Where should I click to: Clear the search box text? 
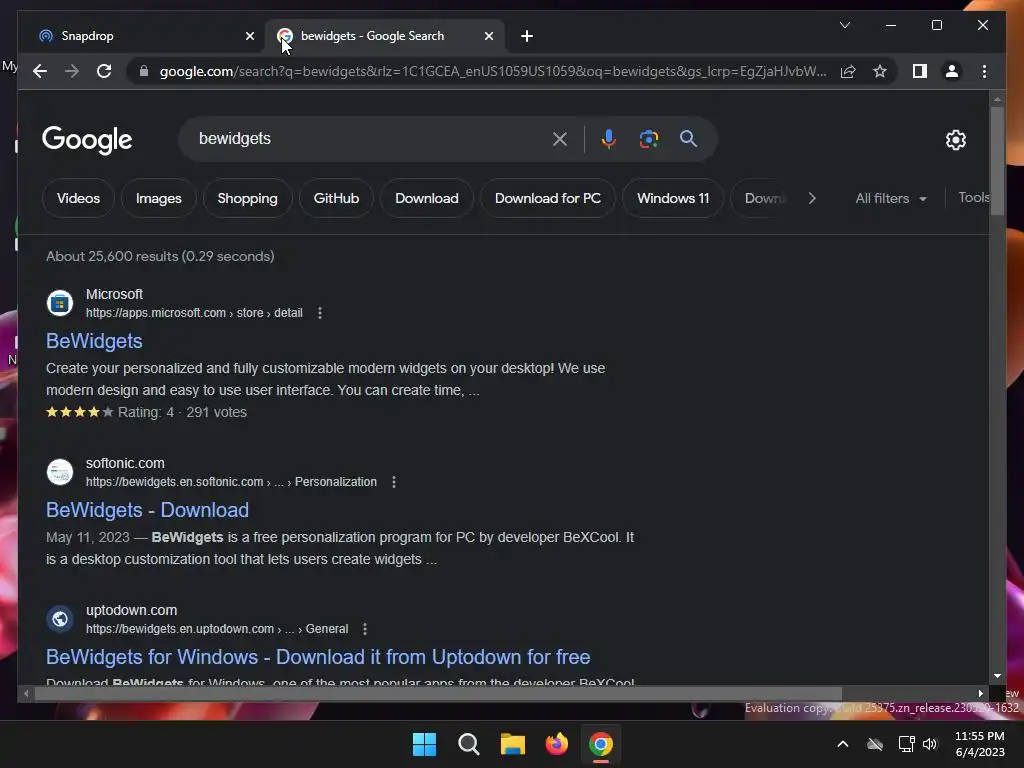pos(560,138)
